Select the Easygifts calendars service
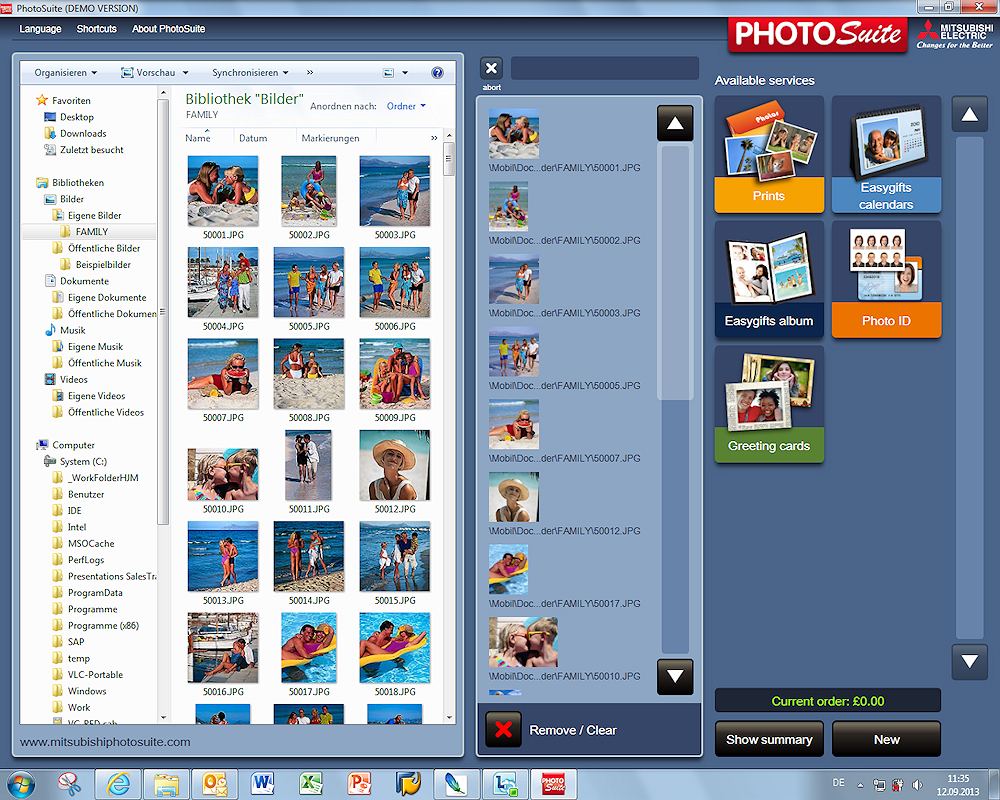The width and height of the screenshot is (1000, 800). 886,154
